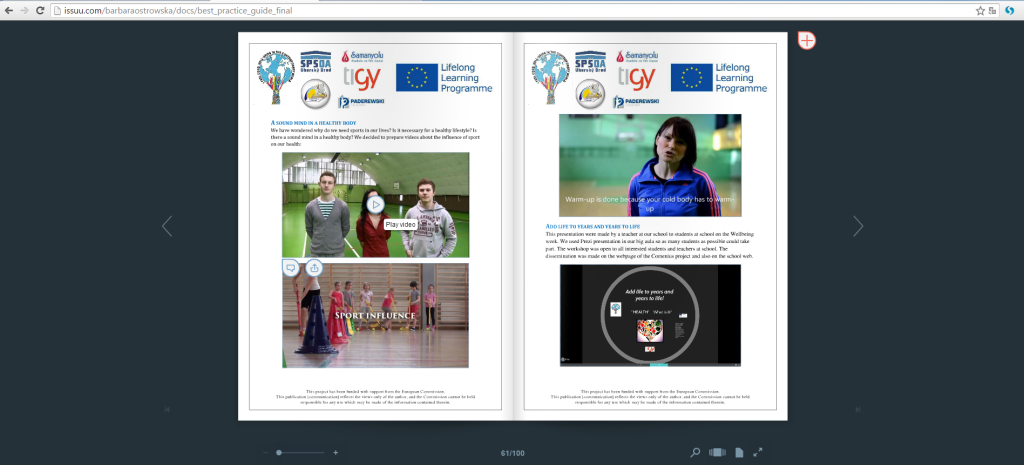This screenshot has width=1024, height=465.
Task: Play the video with three people in the gym
Action: (x=375, y=204)
